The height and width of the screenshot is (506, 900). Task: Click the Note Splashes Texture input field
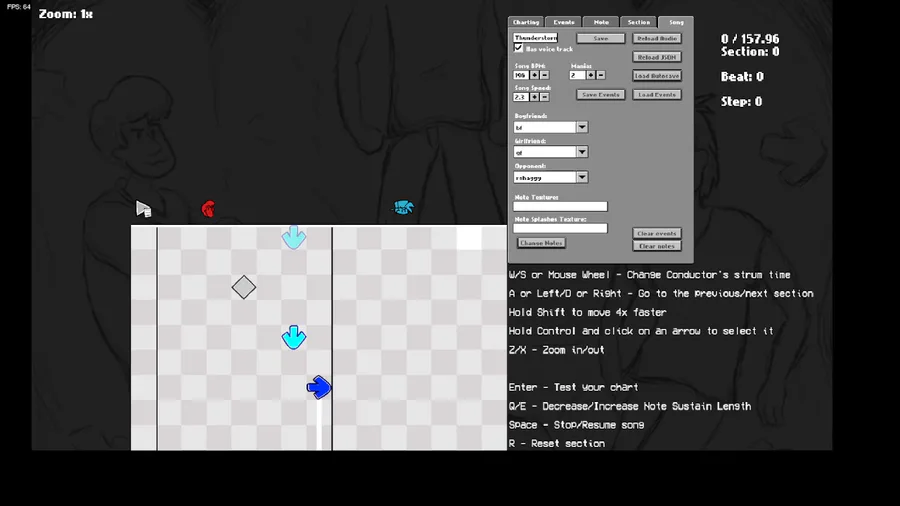click(x=560, y=228)
